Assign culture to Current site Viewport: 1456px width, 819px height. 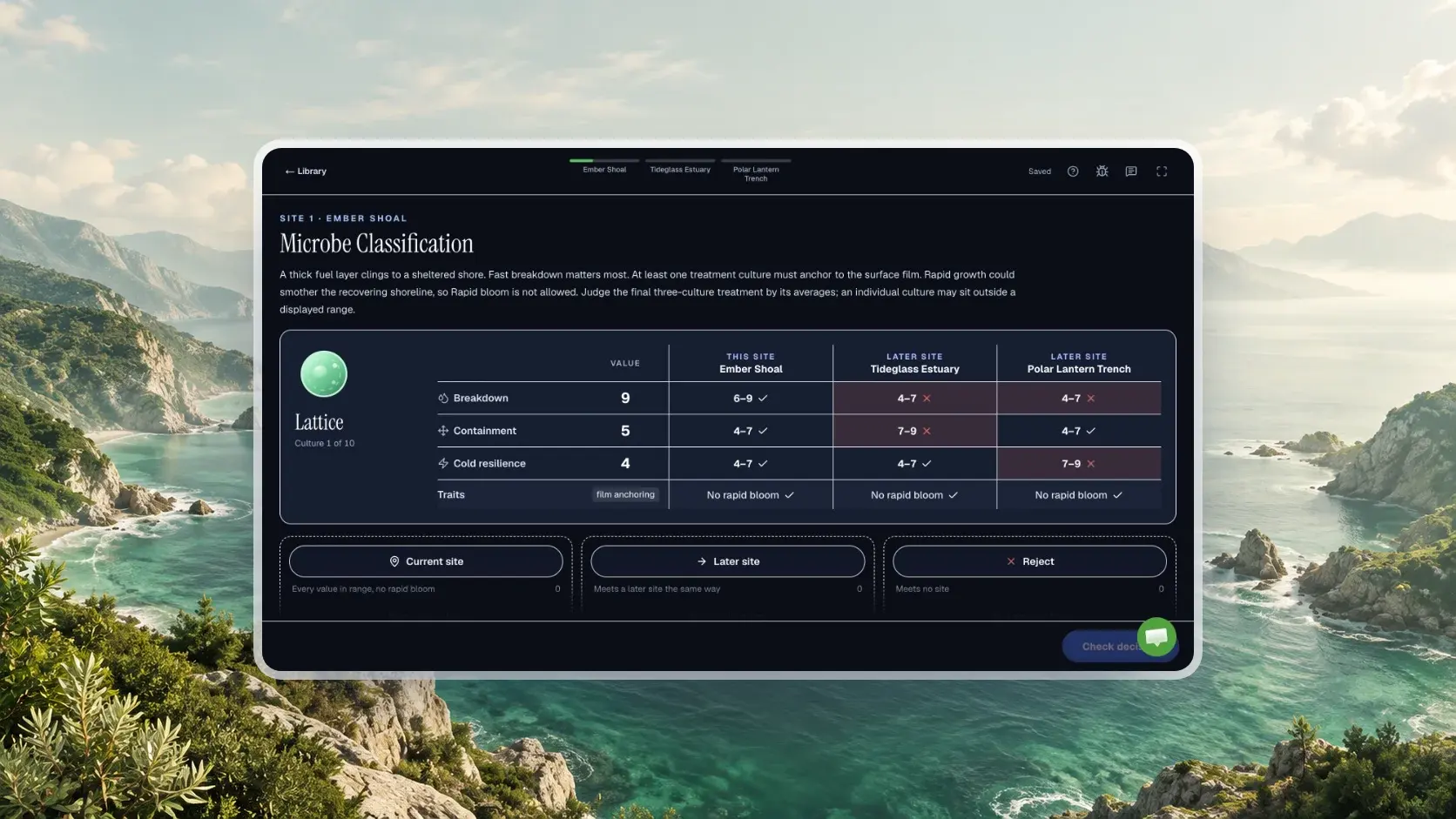pos(426,561)
